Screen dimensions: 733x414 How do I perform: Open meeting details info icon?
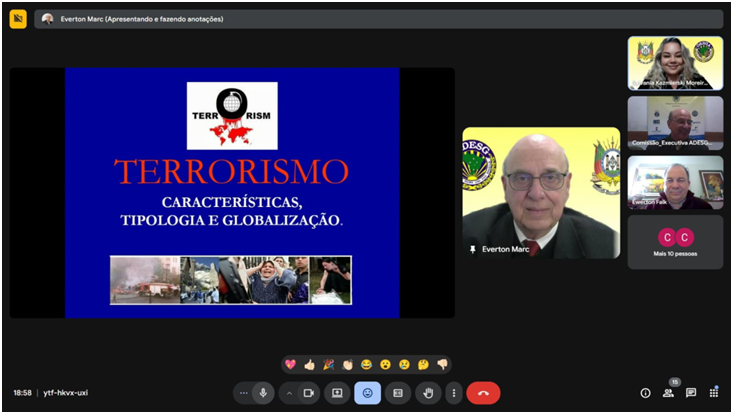click(645, 393)
